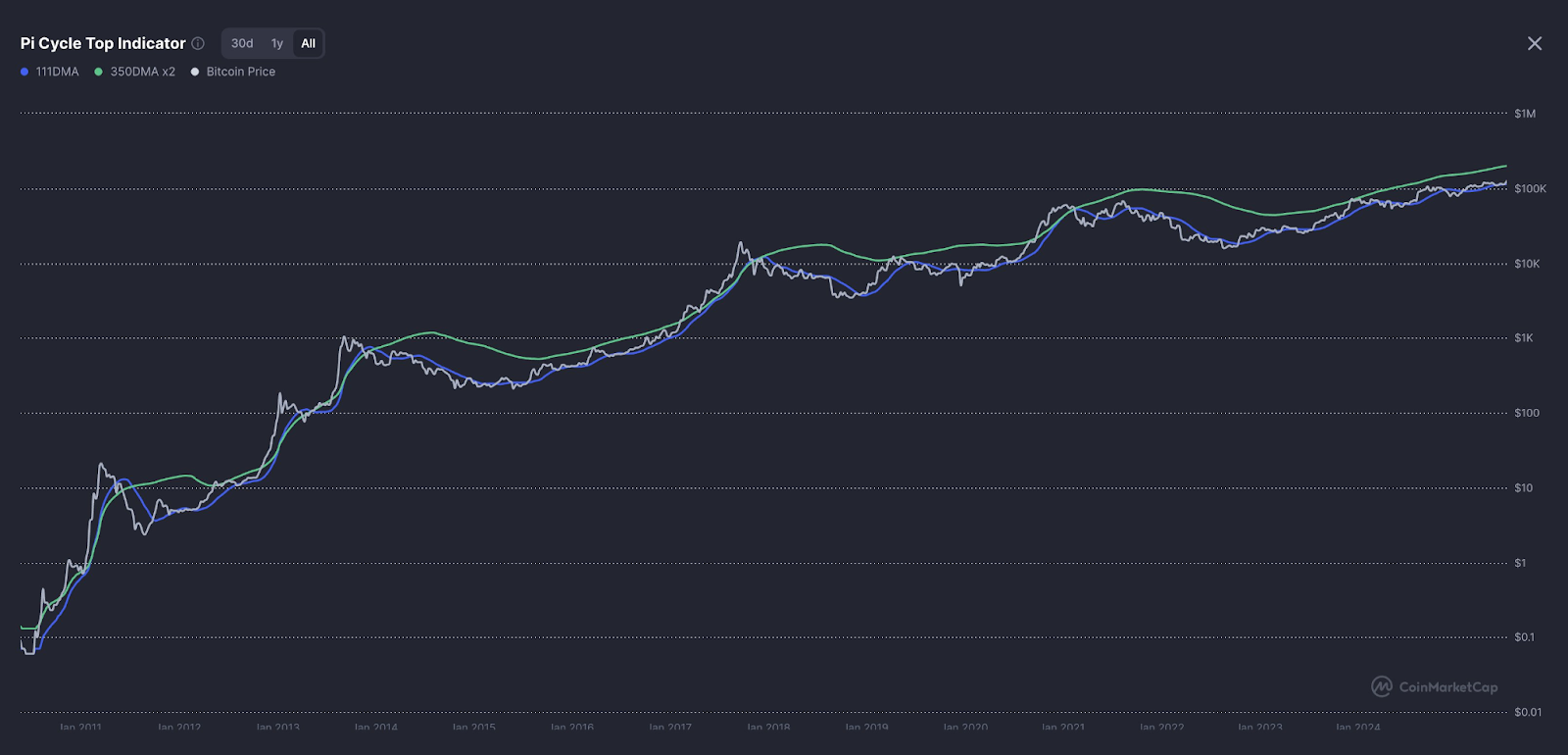Click the $0.01 y-axis label
The height and width of the screenshot is (755, 1568).
tap(1527, 712)
